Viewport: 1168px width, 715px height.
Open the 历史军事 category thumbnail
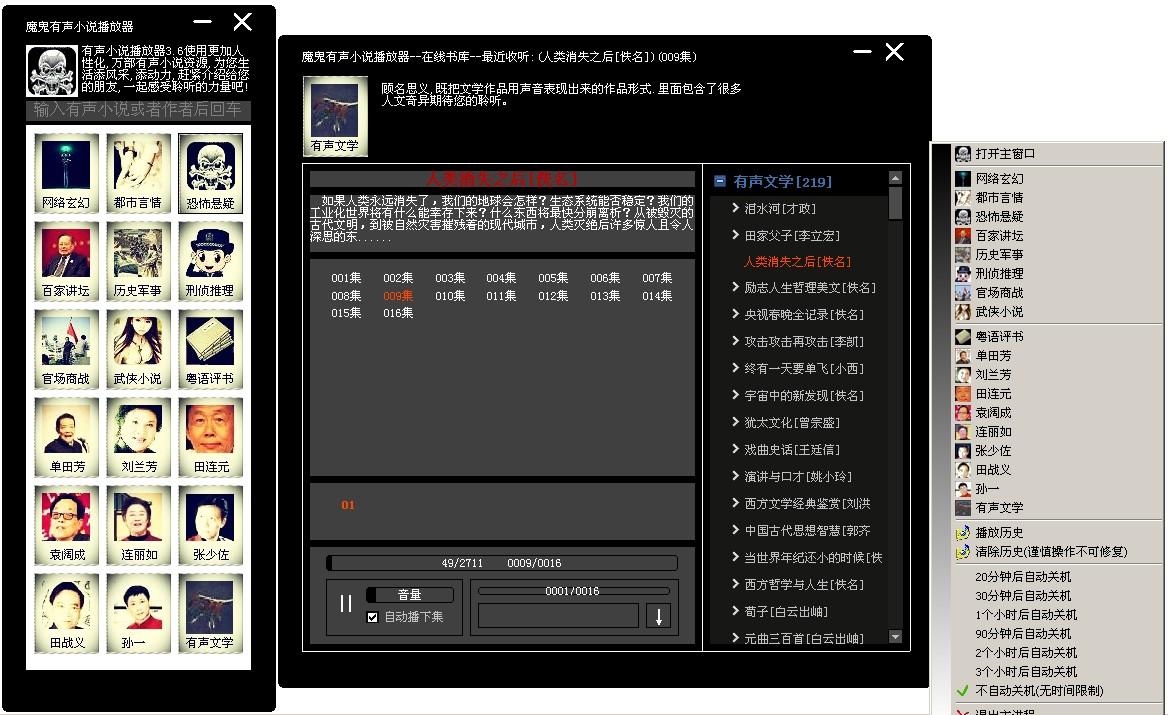tap(139, 261)
